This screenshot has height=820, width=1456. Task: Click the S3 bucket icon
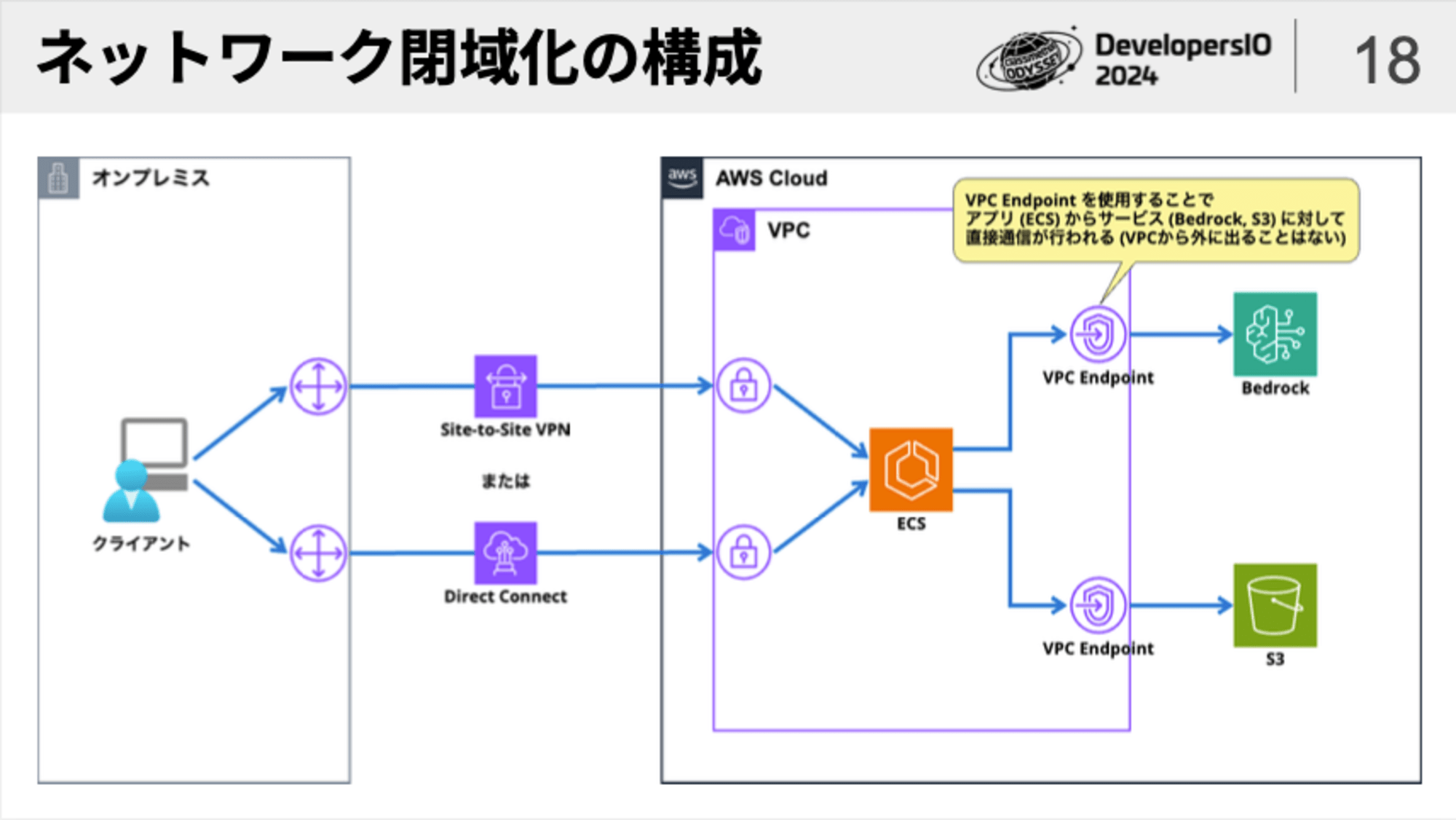(1275, 605)
